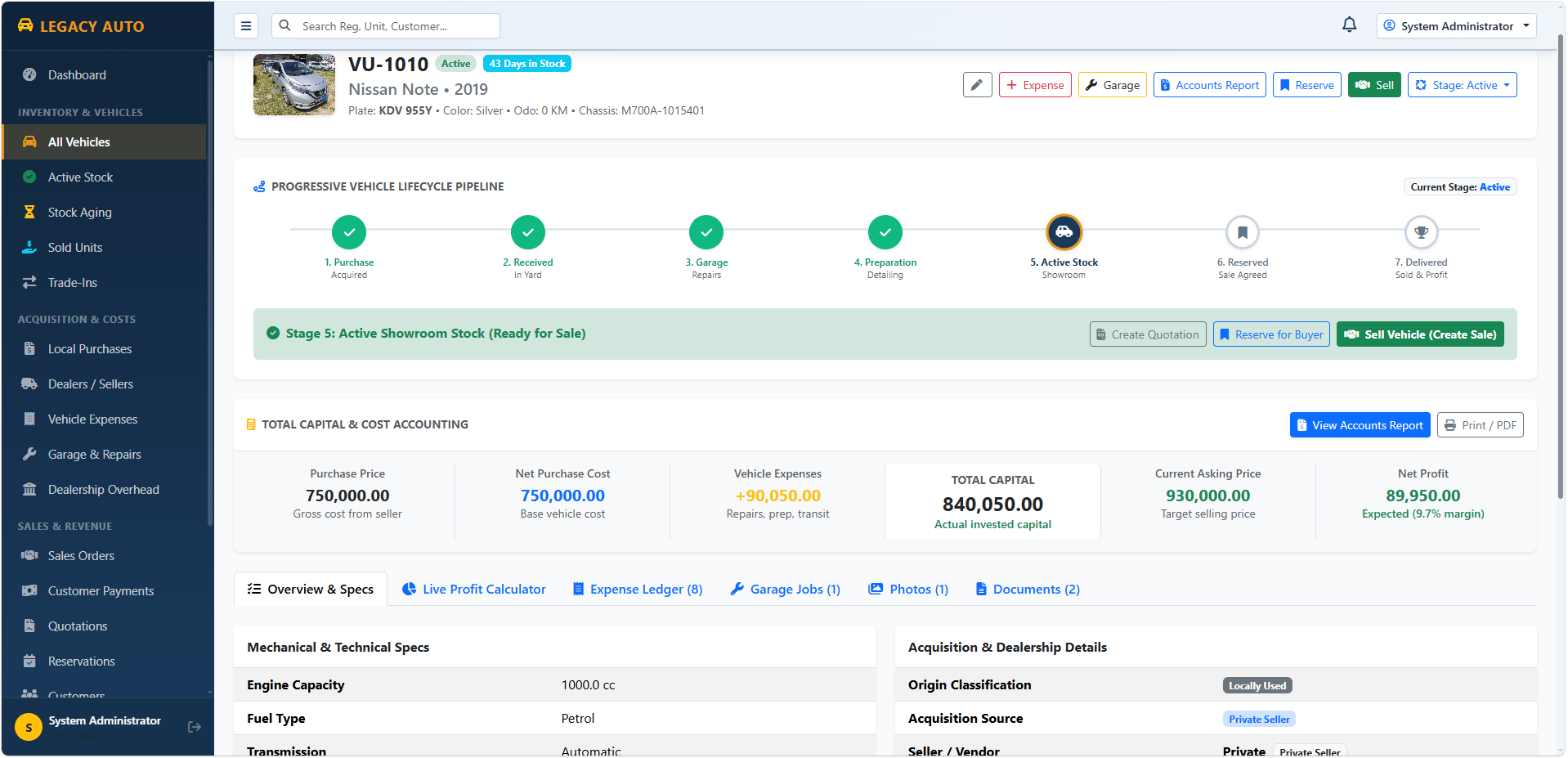1568x758 pixels.
Task: Select the Received stage checkmark circle
Action: click(x=528, y=232)
